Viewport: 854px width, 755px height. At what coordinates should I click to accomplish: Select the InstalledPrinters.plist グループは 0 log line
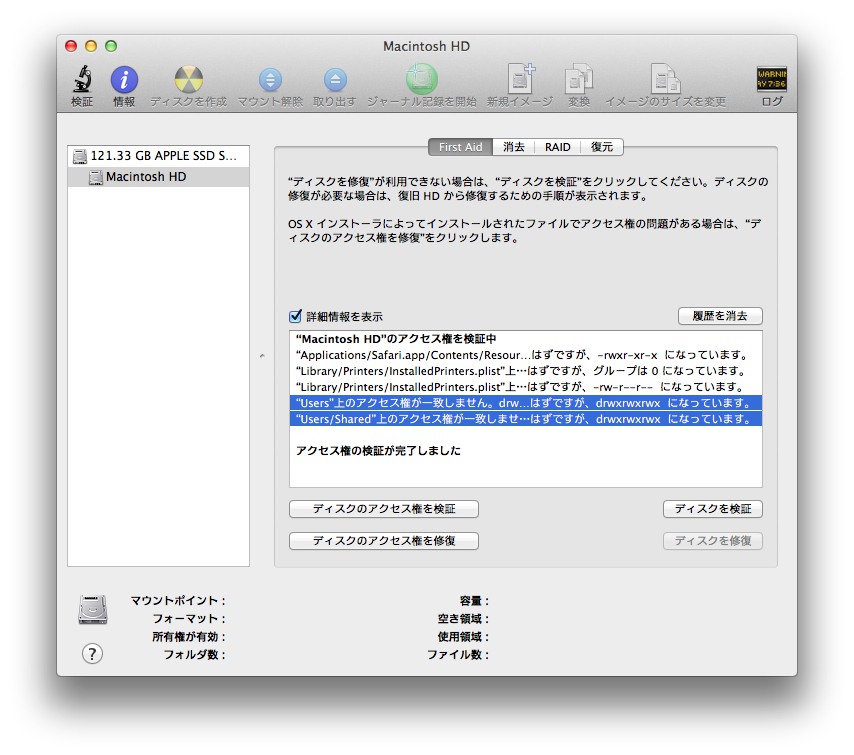pyautogui.click(x=526, y=371)
